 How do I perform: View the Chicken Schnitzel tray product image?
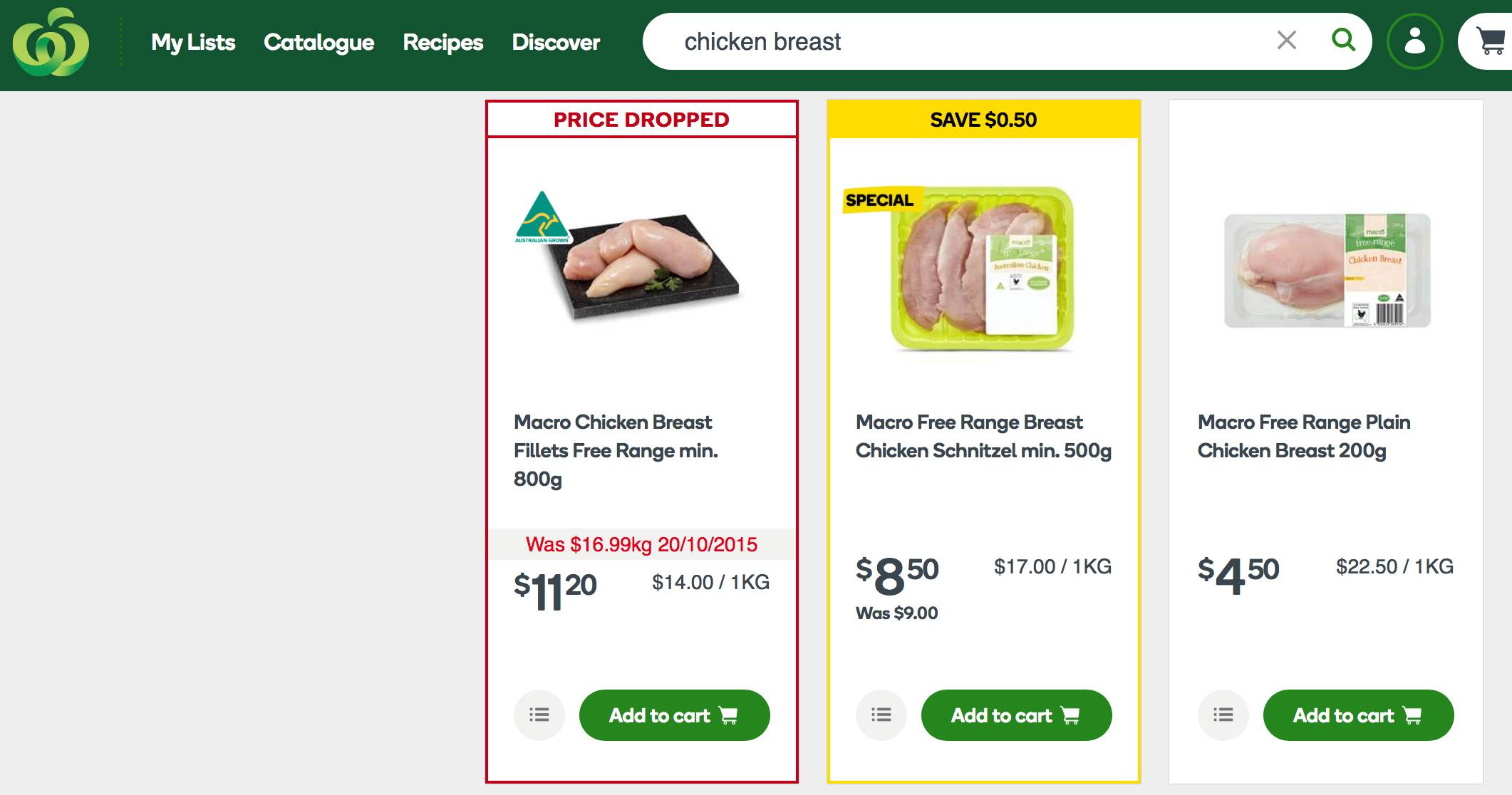pos(983,269)
